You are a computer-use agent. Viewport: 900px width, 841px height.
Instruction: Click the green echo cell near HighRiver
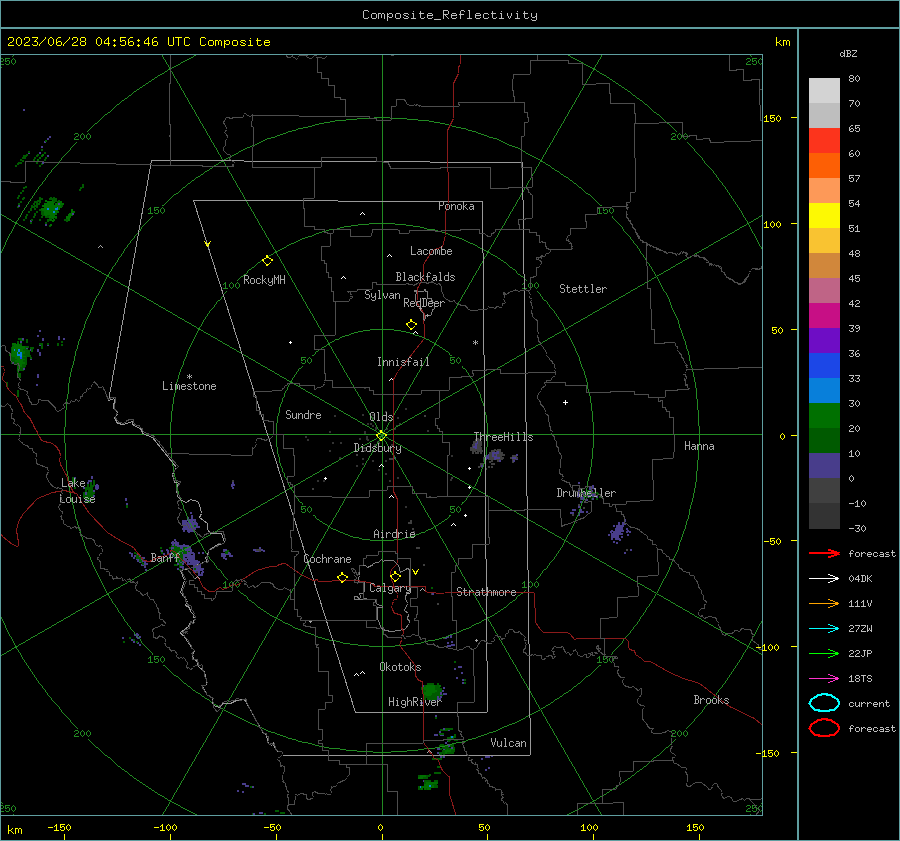click(432, 691)
